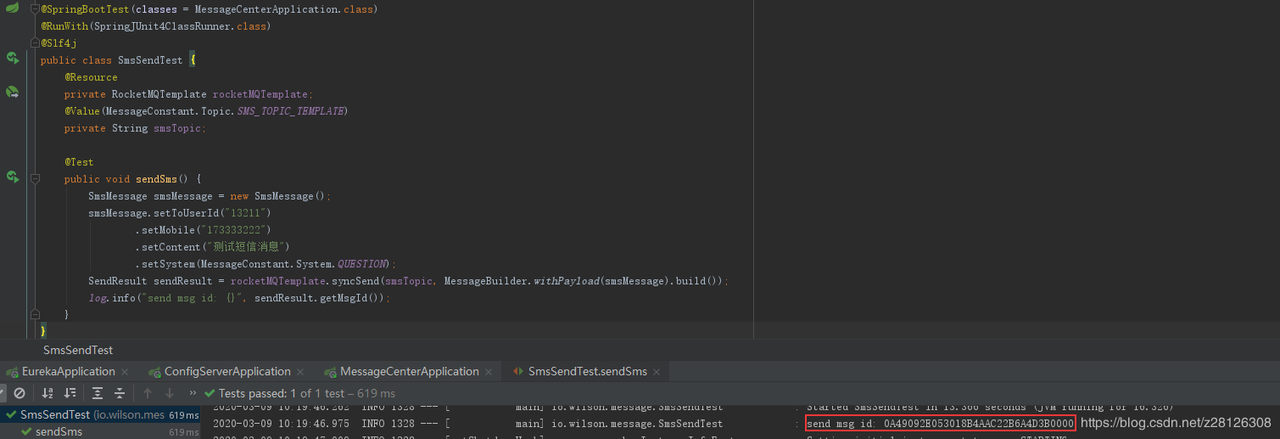Go to previous failed test arrow

click(x=147, y=393)
